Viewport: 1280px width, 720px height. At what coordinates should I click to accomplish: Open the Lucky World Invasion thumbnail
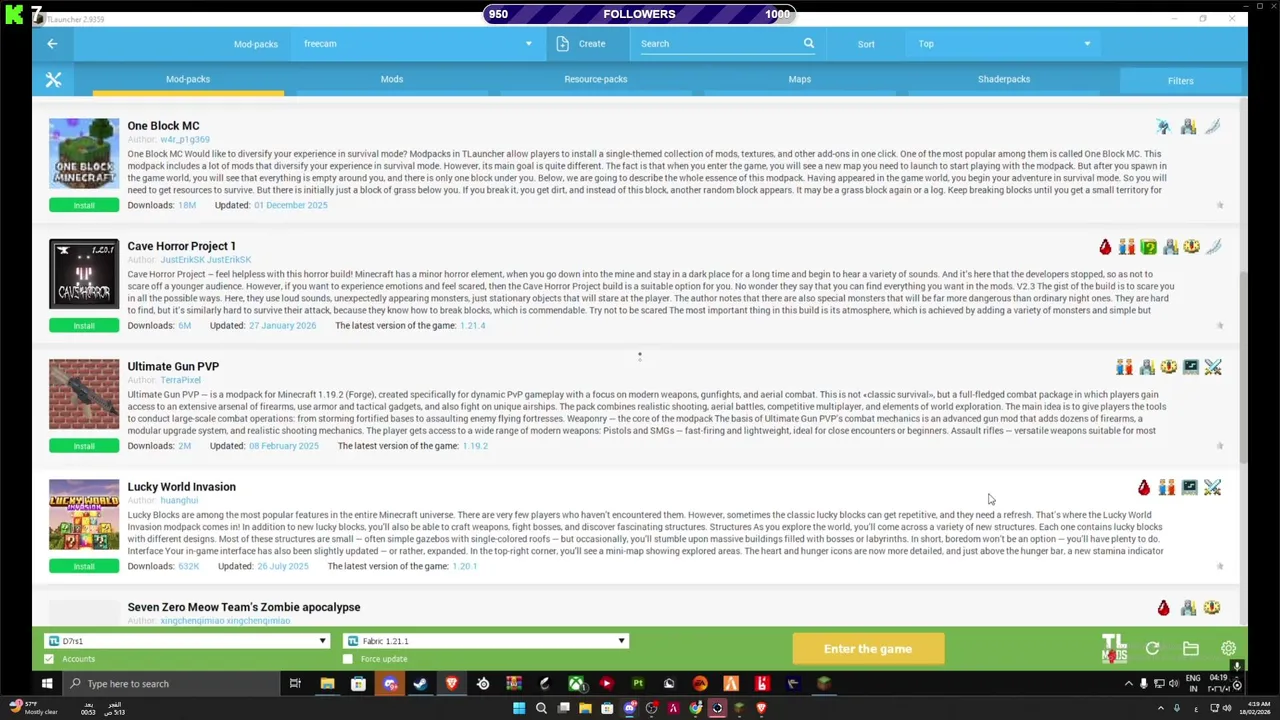point(84,514)
